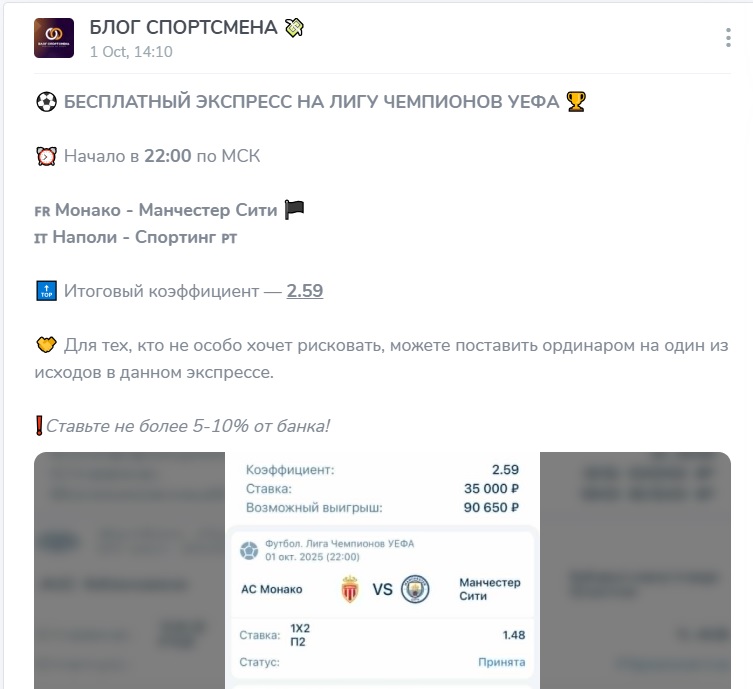Click the blue TOP arrow emoji
753x689 pixels.
click(47, 291)
